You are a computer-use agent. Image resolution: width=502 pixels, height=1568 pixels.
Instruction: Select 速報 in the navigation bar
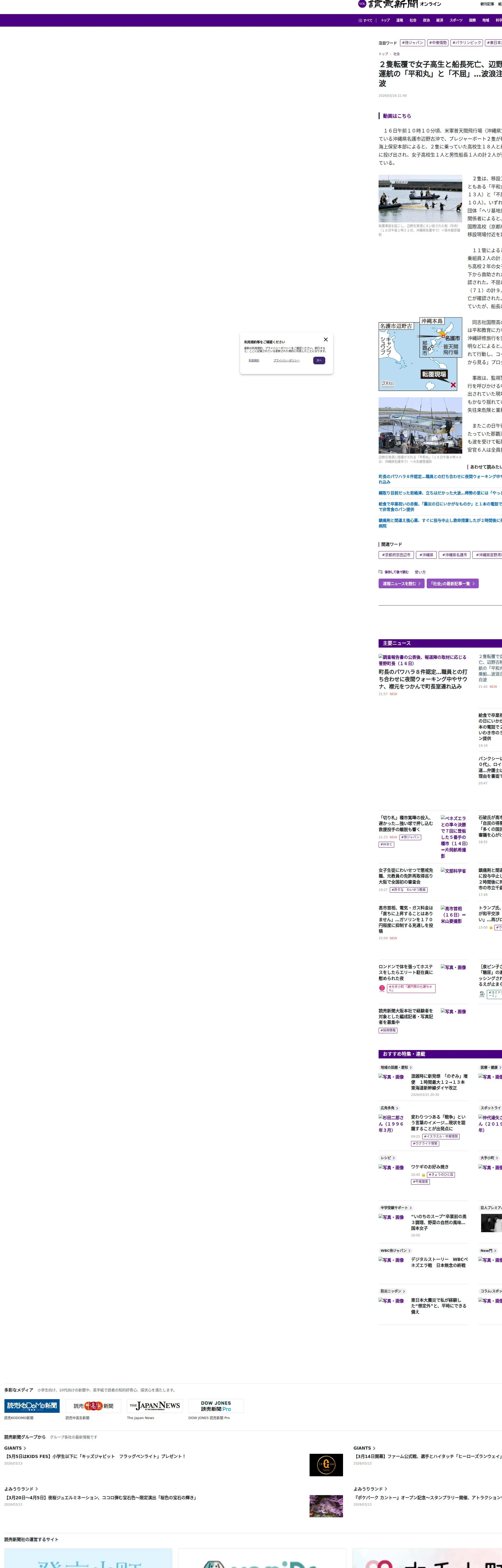(400, 20)
